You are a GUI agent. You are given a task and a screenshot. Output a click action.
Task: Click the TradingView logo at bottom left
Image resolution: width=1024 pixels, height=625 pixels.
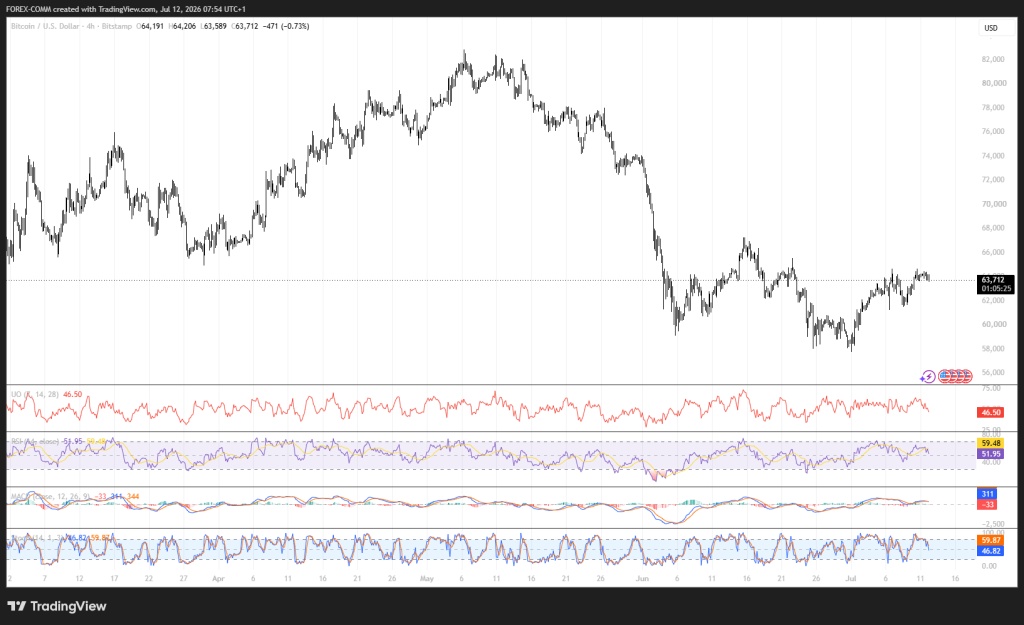57,606
